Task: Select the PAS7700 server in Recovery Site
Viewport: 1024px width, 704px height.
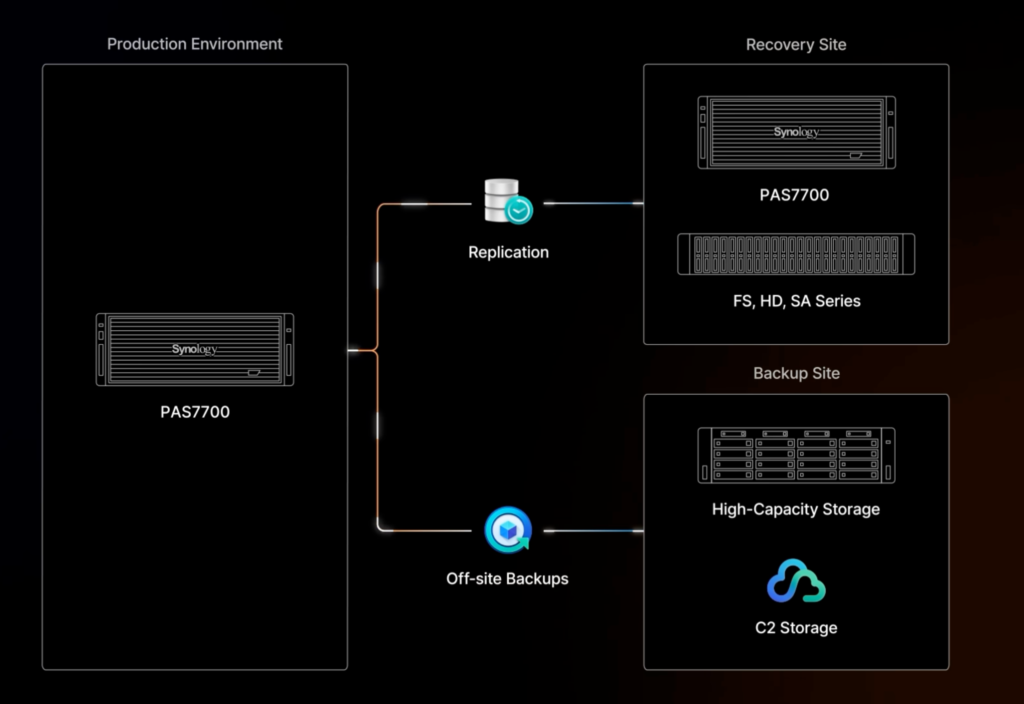Action: [x=796, y=133]
